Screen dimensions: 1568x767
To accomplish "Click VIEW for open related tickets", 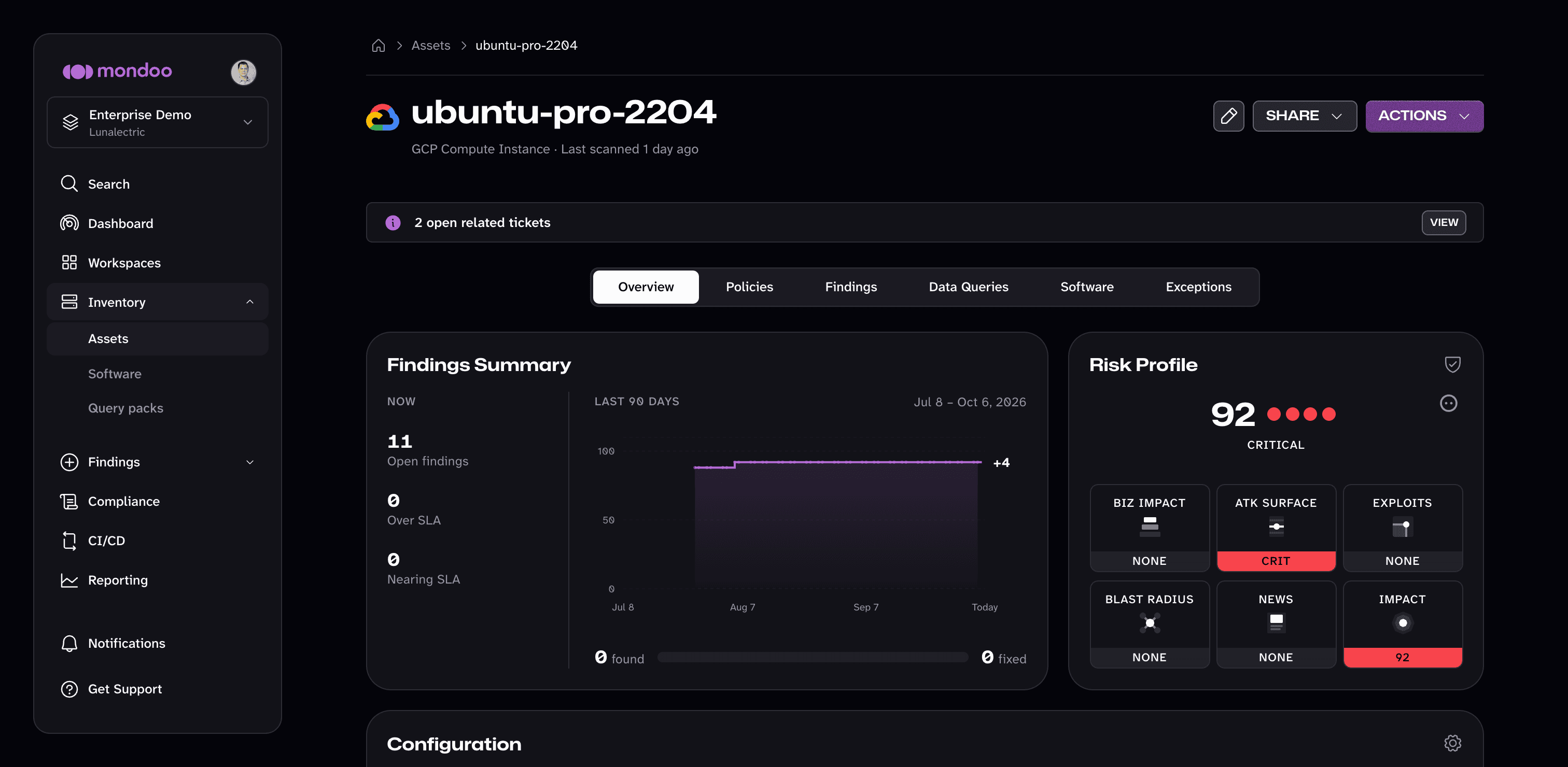I will click(x=1443, y=223).
